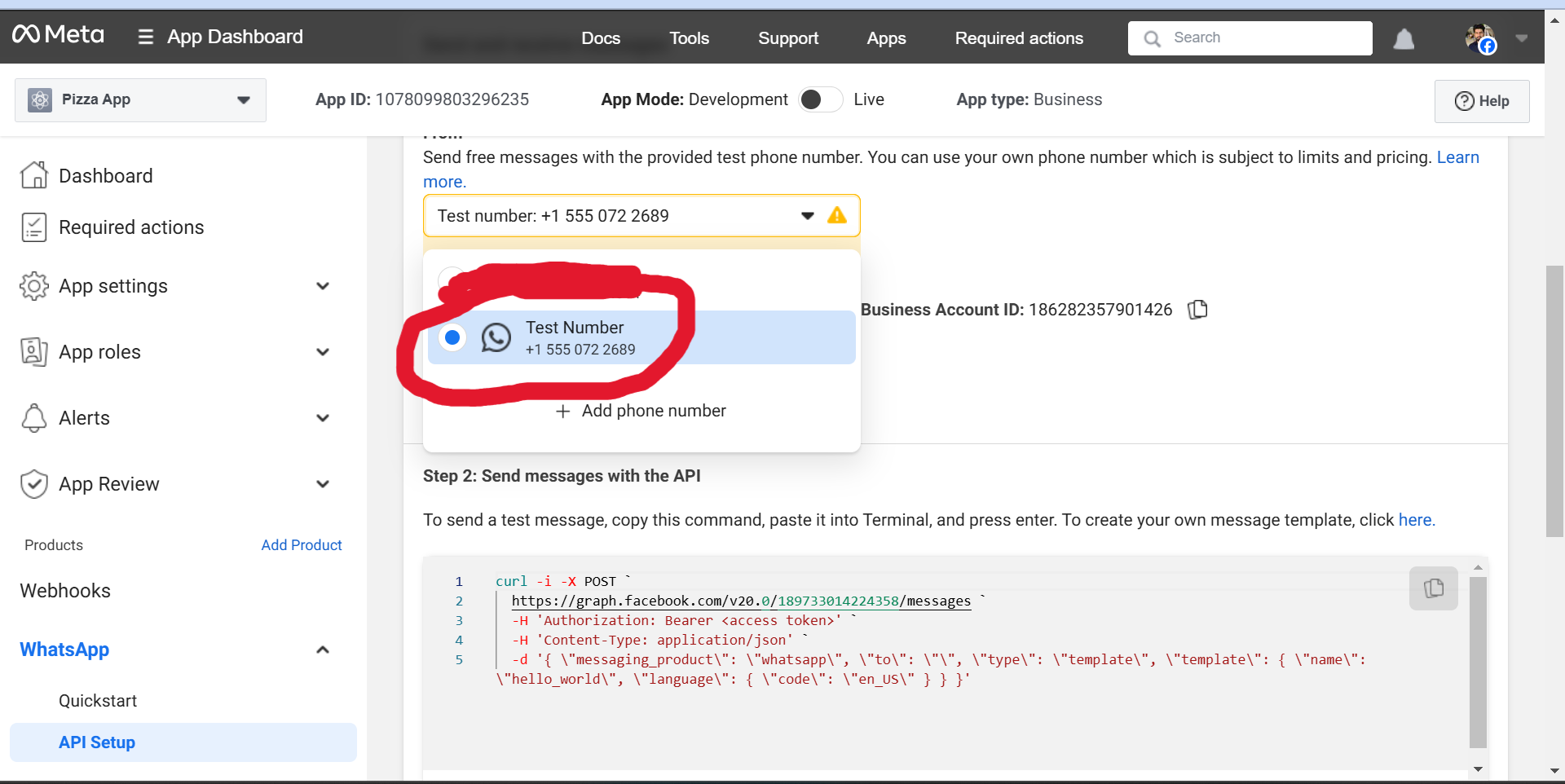Open the API Setup page
The height and width of the screenshot is (784, 1565).
[97, 742]
